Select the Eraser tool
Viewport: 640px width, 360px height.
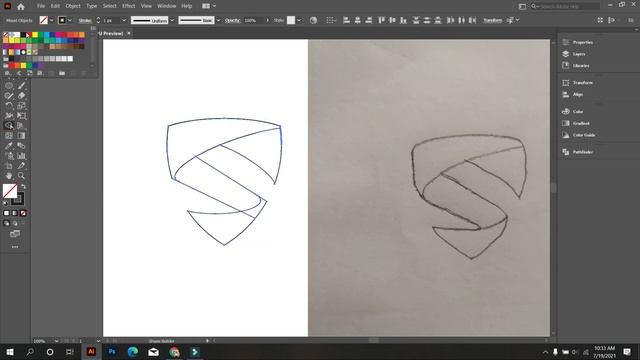point(22,96)
